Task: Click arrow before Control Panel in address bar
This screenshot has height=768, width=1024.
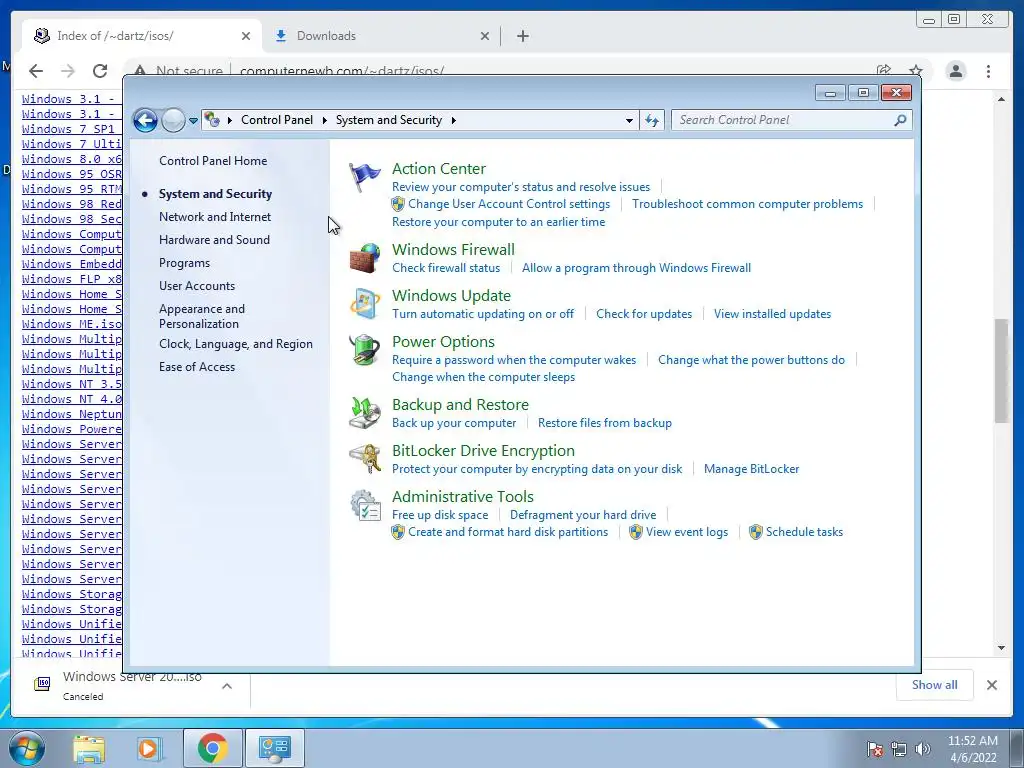Action: click(x=230, y=120)
